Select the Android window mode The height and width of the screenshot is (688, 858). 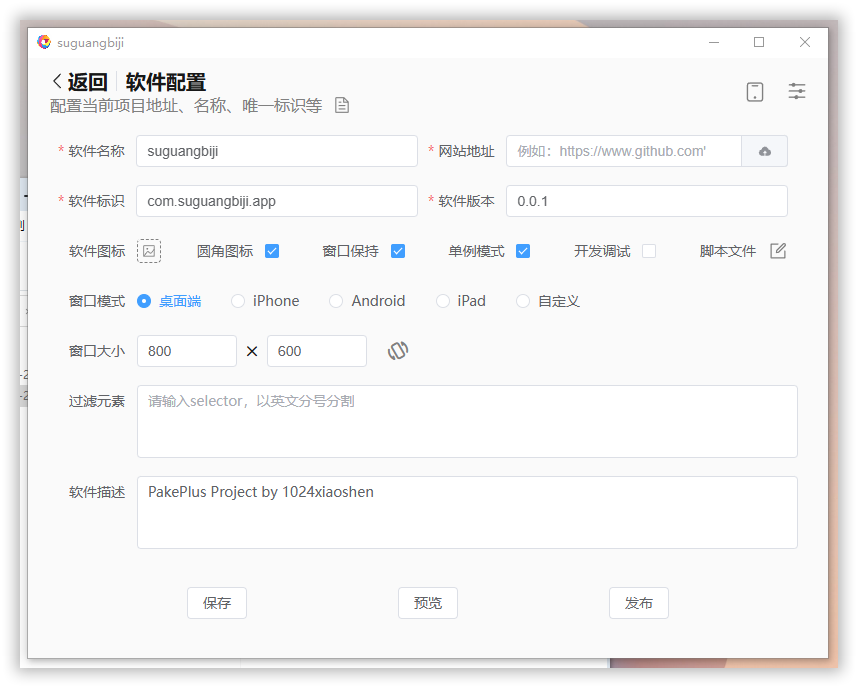click(336, 301)
